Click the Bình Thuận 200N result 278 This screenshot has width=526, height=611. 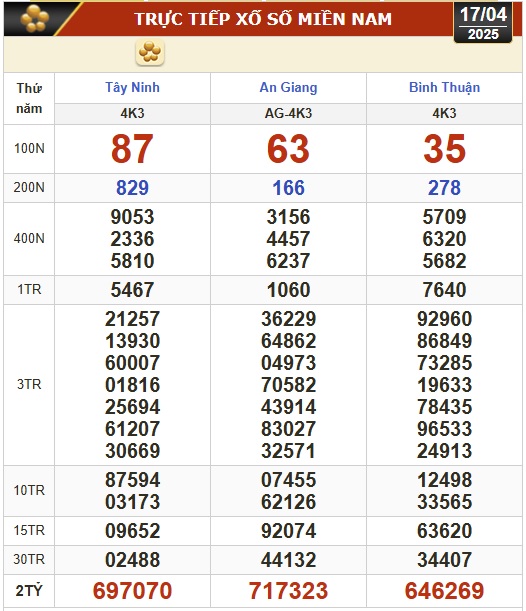[x=444, y=187]
